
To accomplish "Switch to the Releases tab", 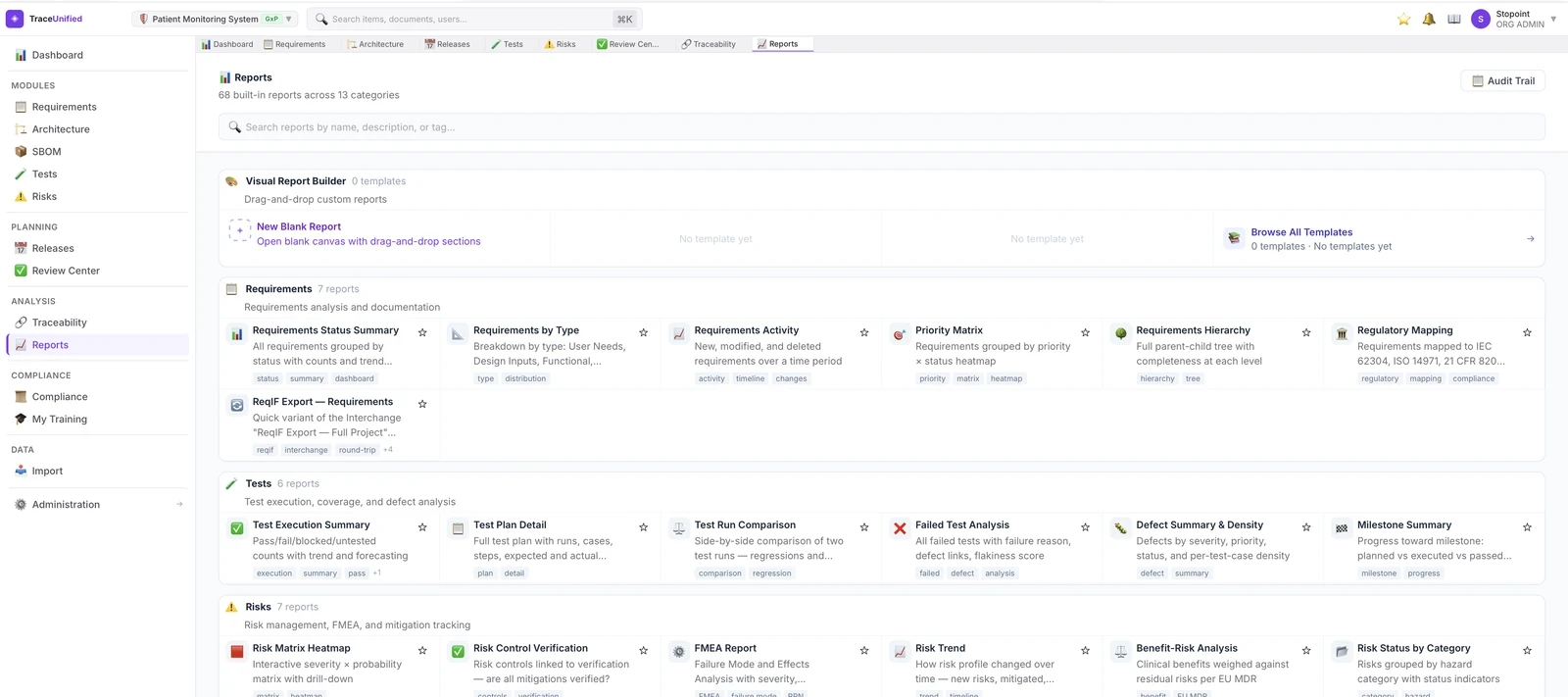I will click(x=447, y=44).
